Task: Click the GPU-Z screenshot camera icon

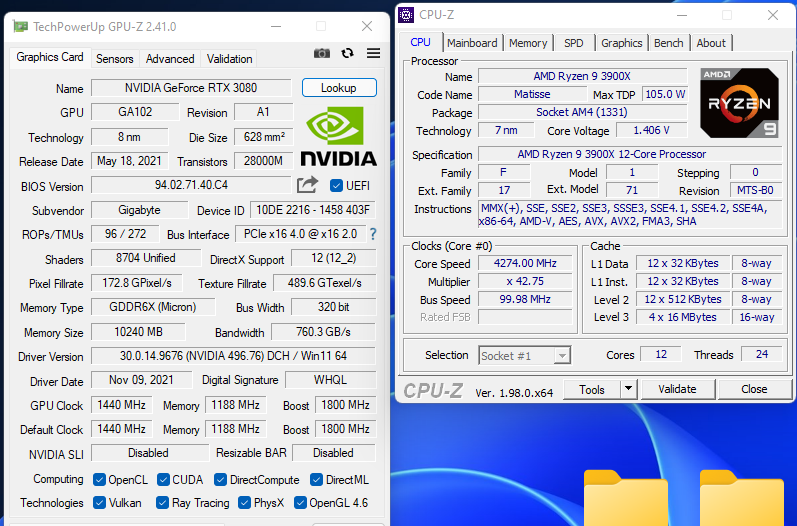Action: (x=322, y=53)
